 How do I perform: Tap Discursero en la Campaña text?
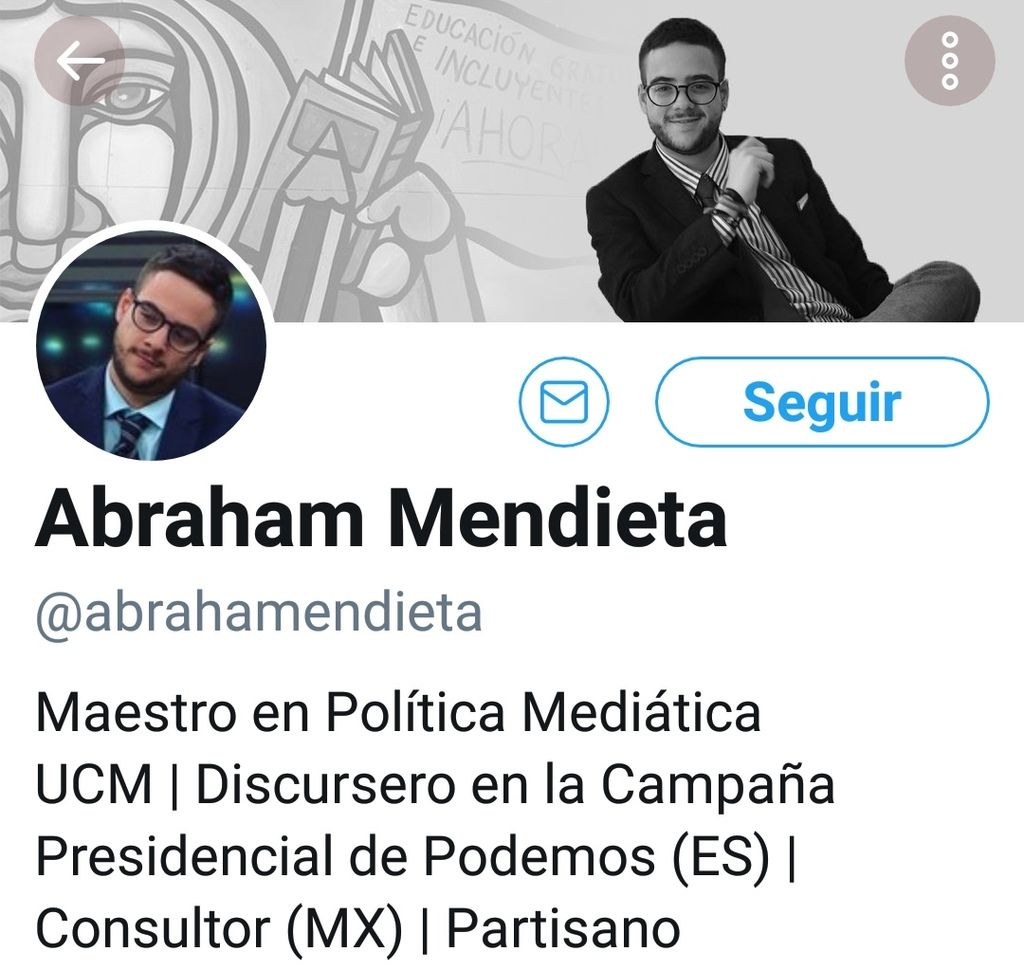click(x=515, y=784)
